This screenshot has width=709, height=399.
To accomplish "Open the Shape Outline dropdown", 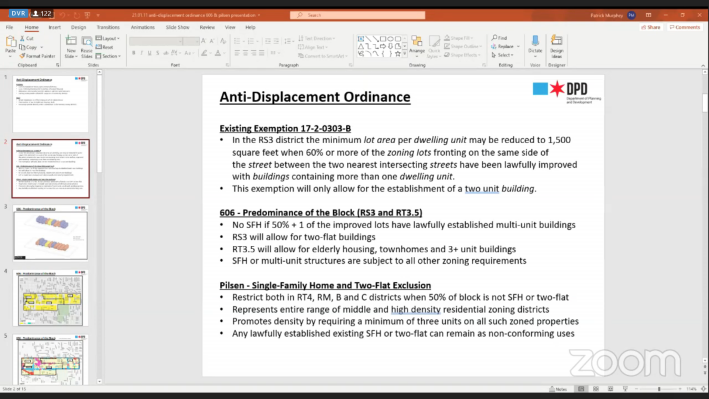I will coord(463,47).
